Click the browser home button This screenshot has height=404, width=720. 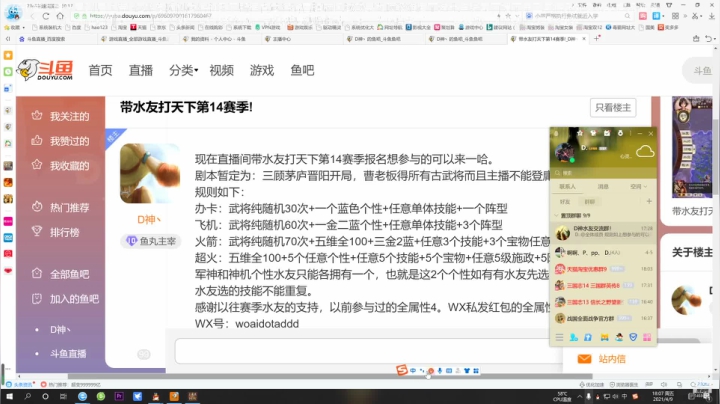(x=60, y=16)
